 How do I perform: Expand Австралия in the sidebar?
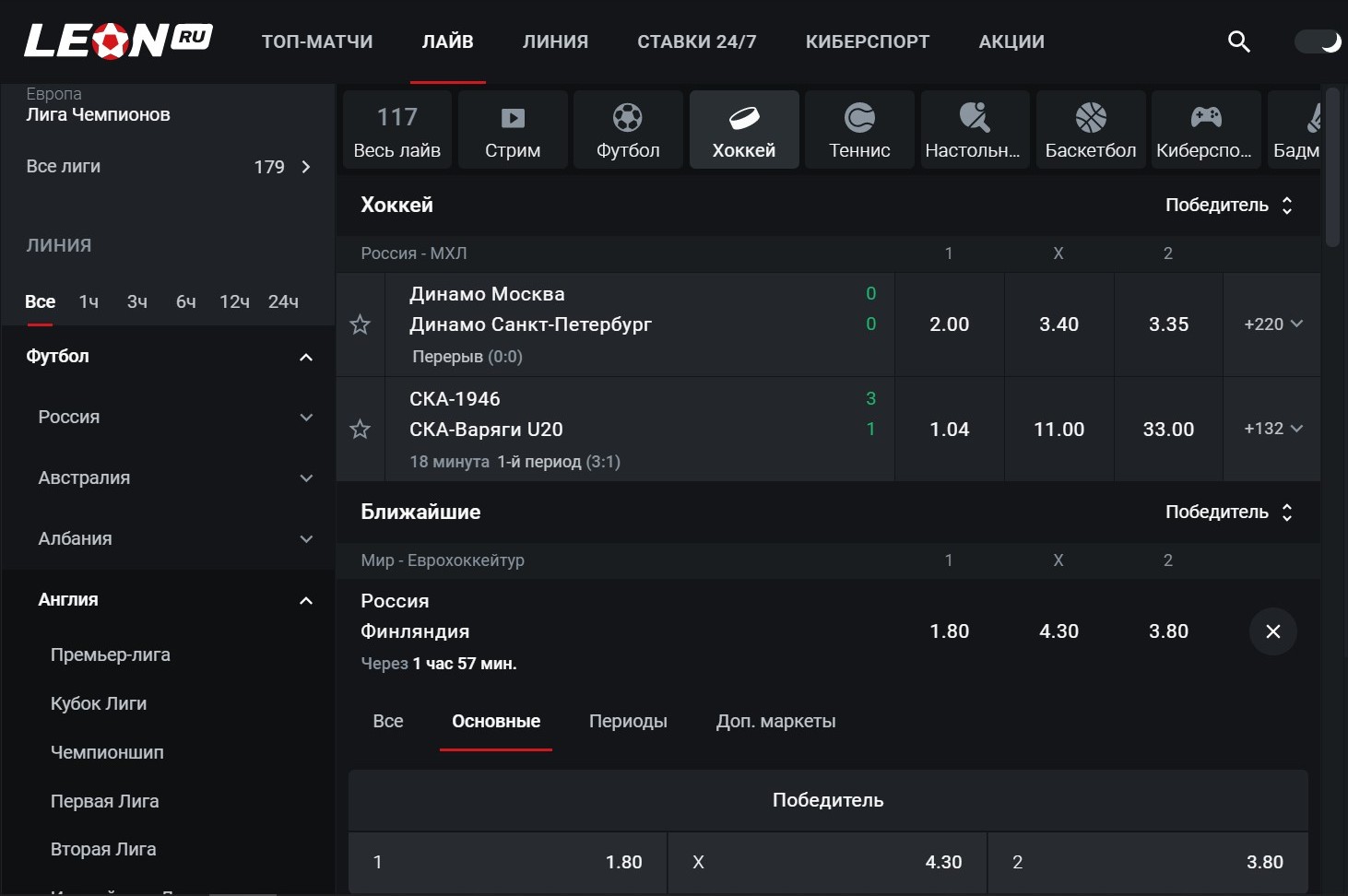pos(169,478)
